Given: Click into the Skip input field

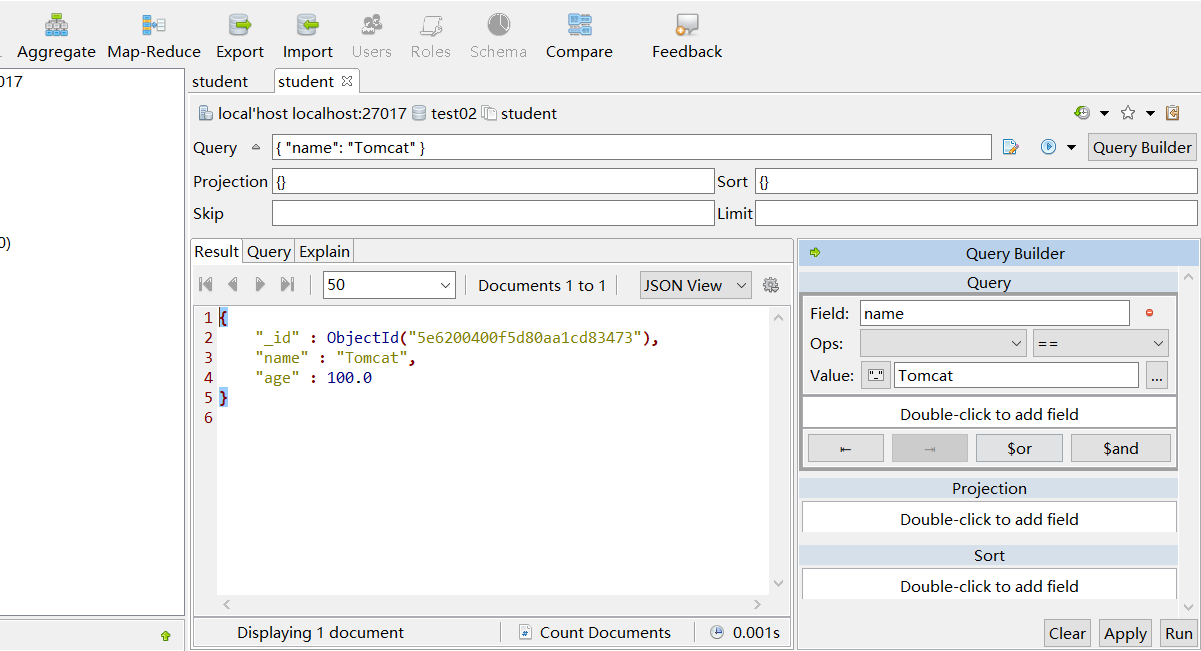Looking at the screenshot, I should pyautogui.click(x=493, y=213).
